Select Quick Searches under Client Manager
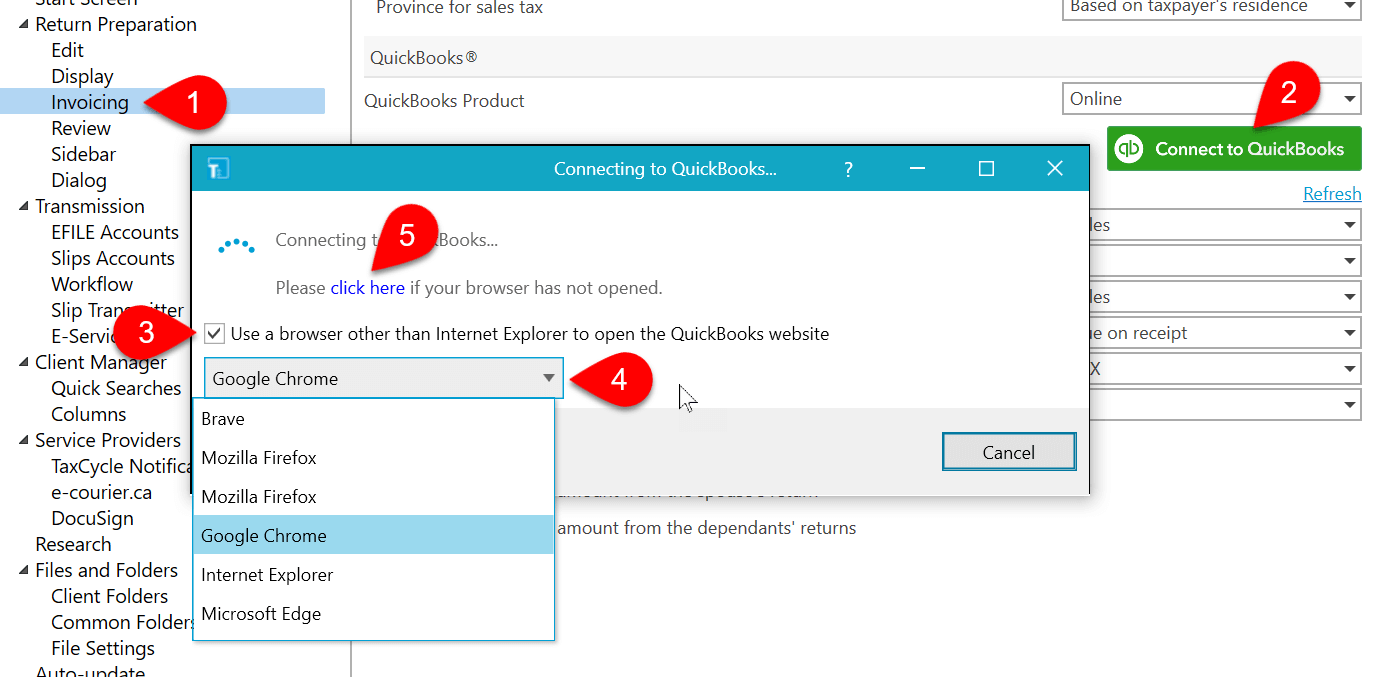 click(x=117, y=388)
